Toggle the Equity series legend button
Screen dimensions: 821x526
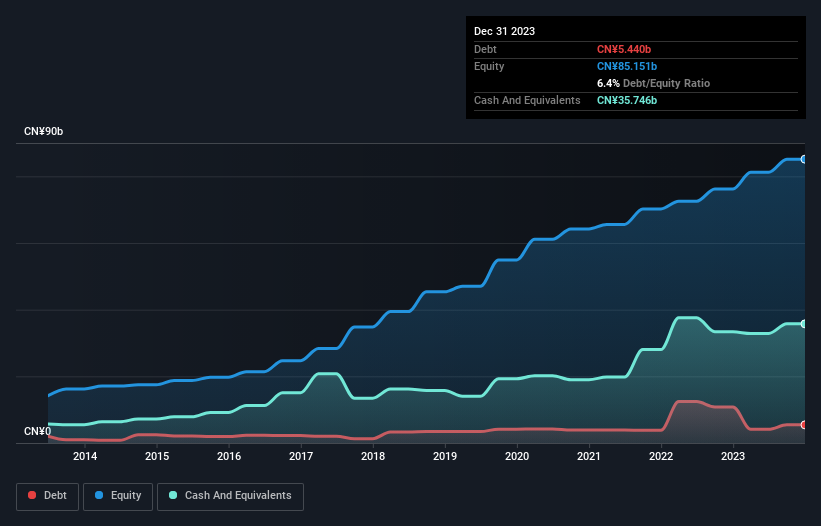click(x=118, y=496)
